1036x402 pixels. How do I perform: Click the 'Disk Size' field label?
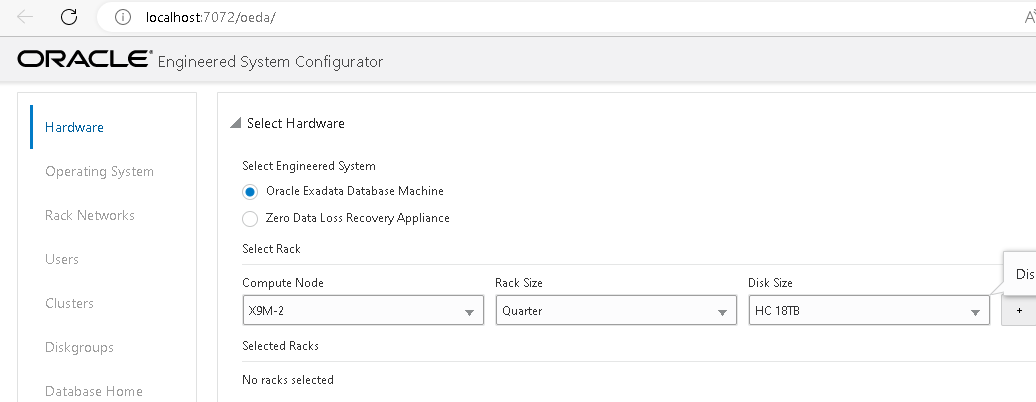770,282
